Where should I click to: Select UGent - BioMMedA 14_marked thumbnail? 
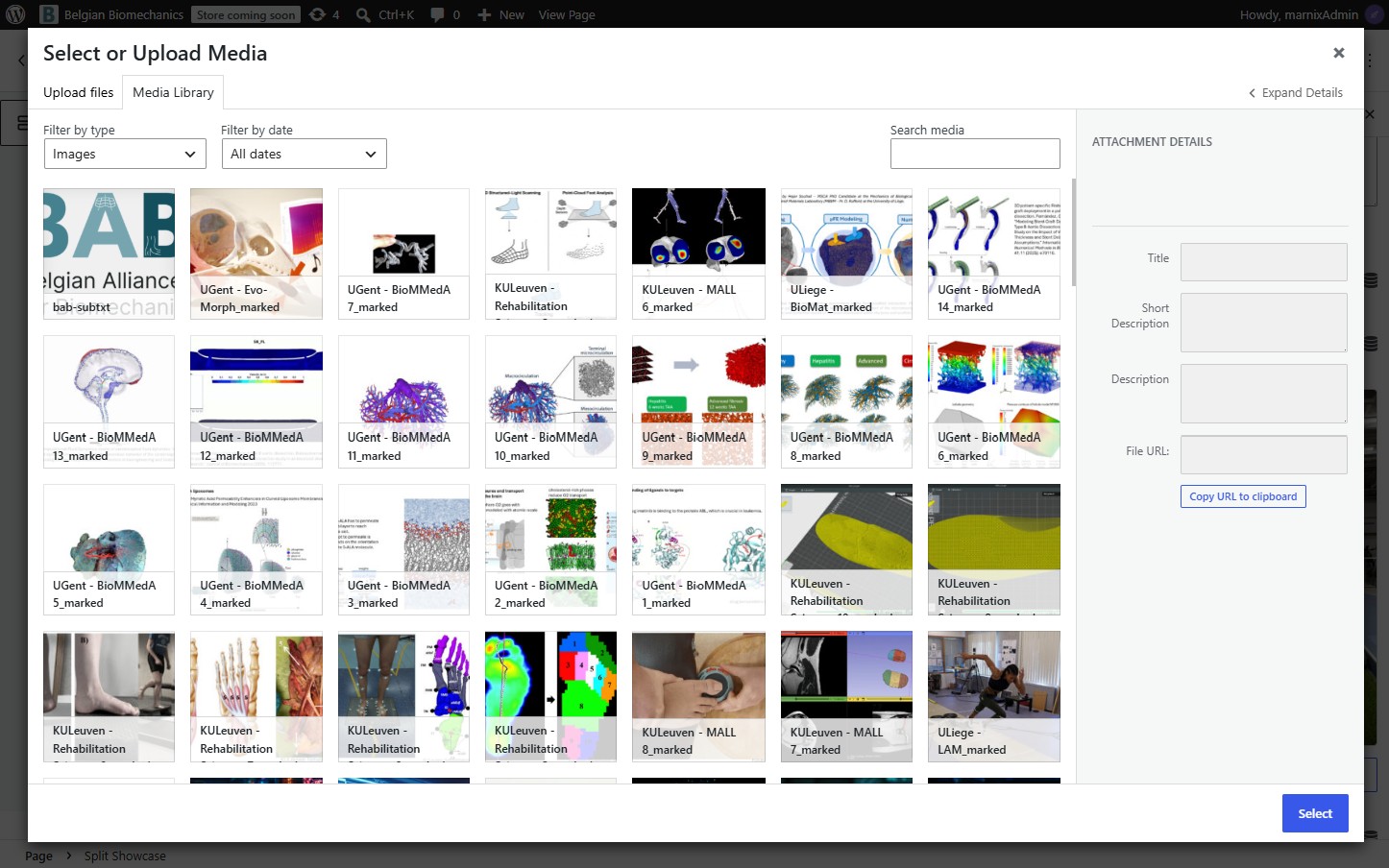[994, 253]
